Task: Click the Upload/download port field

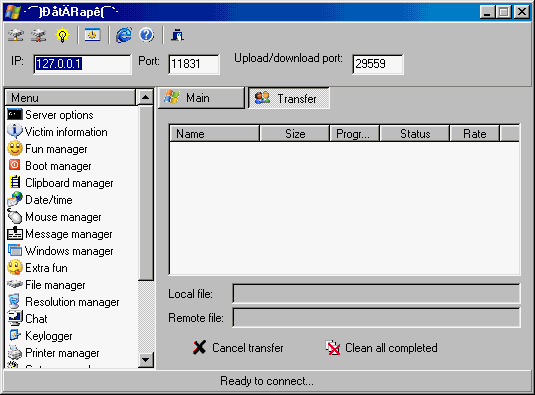Action: [378, 64]
